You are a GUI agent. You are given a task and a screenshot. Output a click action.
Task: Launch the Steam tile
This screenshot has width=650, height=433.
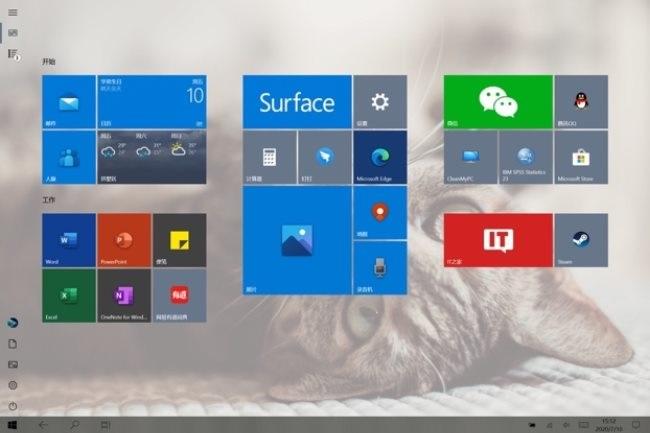(581, 240)
